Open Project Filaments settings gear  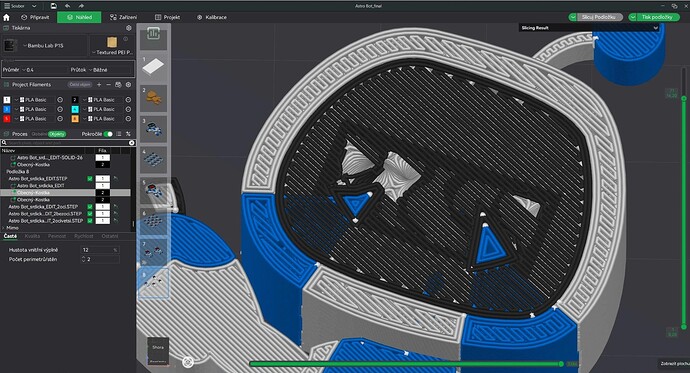pos(128,84)
